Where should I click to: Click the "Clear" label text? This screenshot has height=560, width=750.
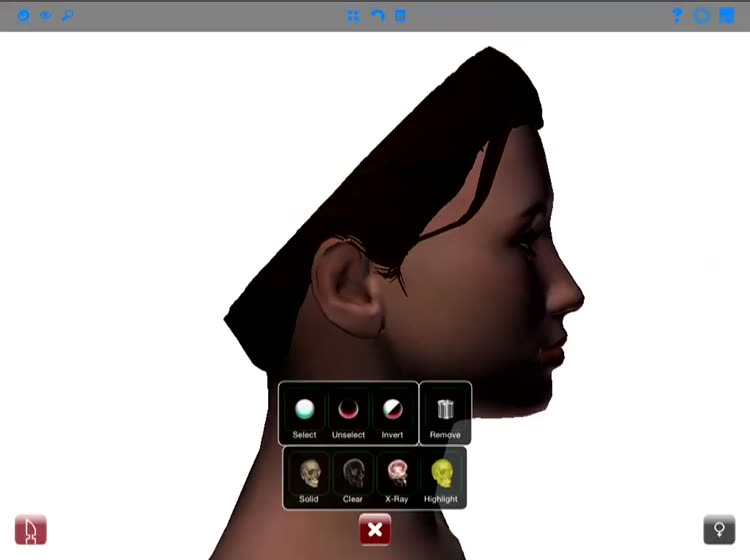click(353, 499)
